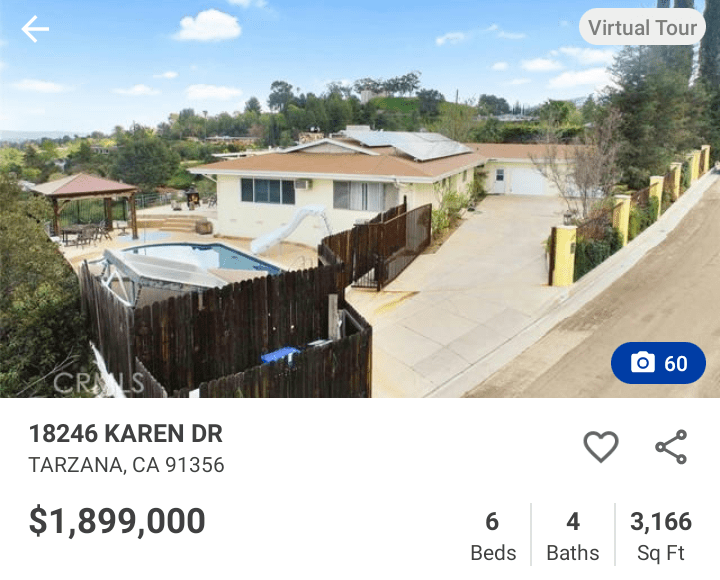Screen dimensions: 720x580
Task: Save listing with the heart icon
Action: (x=601, y=446)
